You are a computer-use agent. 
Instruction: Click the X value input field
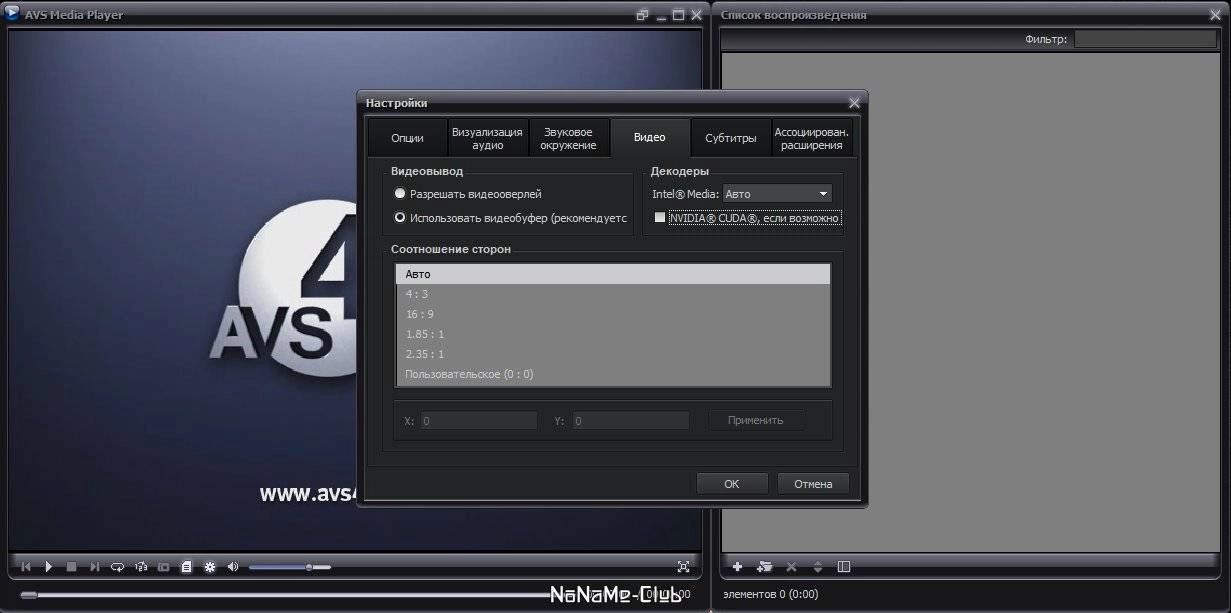[x=479, y=421]
